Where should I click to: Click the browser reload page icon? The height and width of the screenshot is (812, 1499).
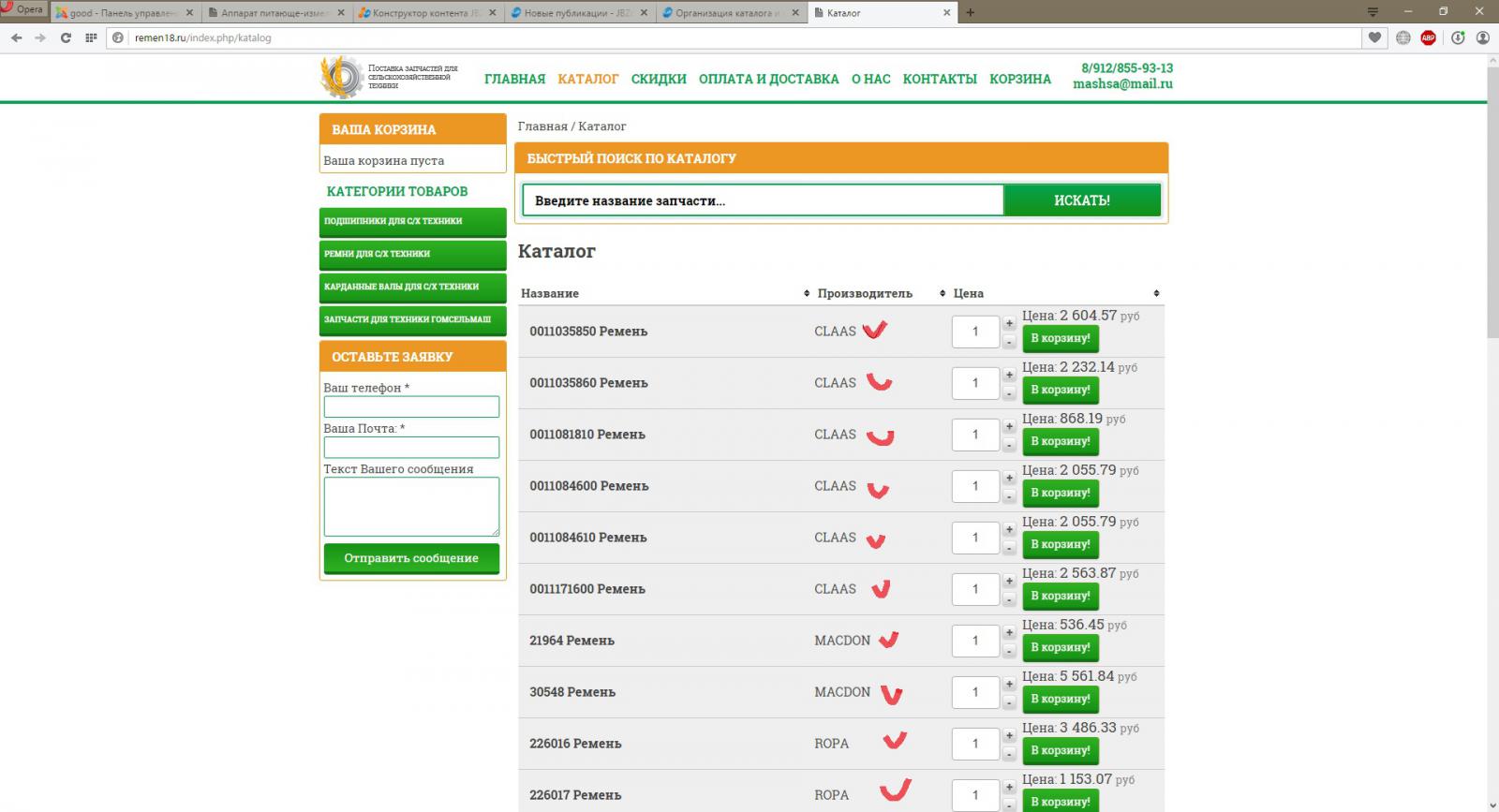pos(66,37)
